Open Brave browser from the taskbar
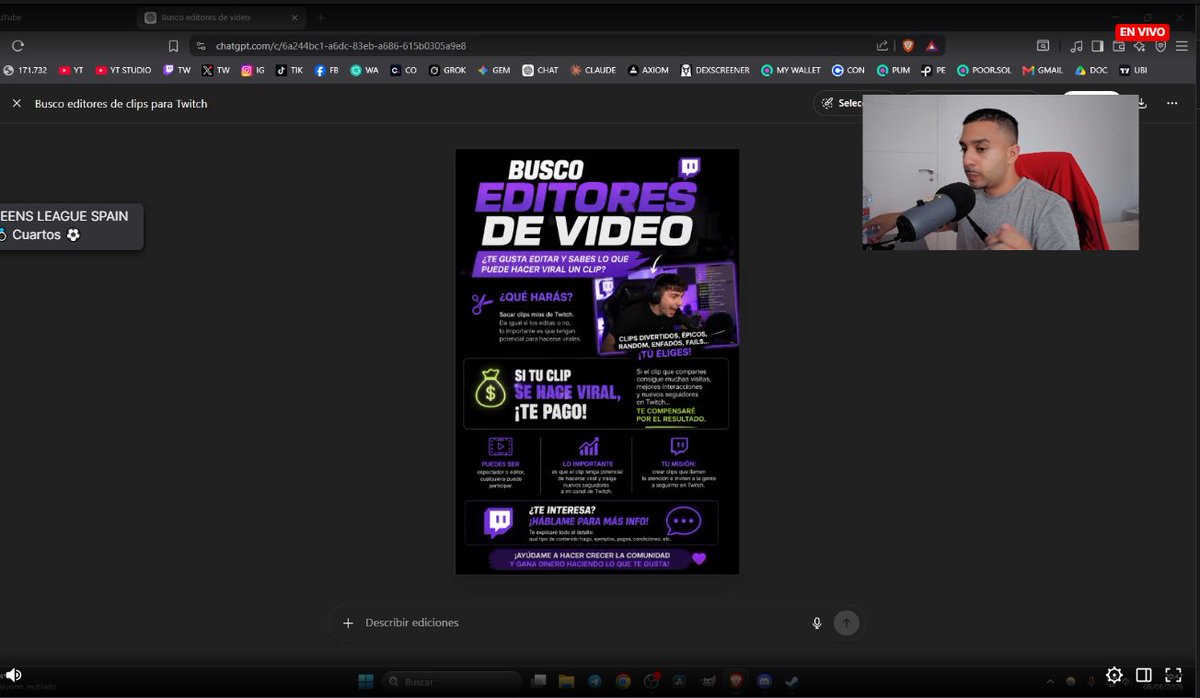The image size is (1200, 698). coord(736,681)
